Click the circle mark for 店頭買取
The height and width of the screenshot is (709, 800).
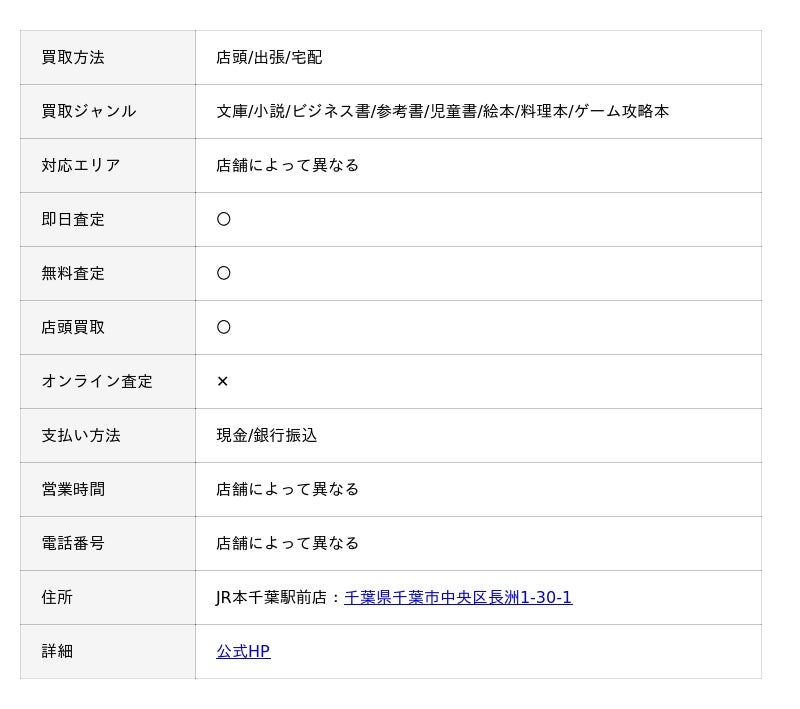pyautogui.click(x=224, y=327)
